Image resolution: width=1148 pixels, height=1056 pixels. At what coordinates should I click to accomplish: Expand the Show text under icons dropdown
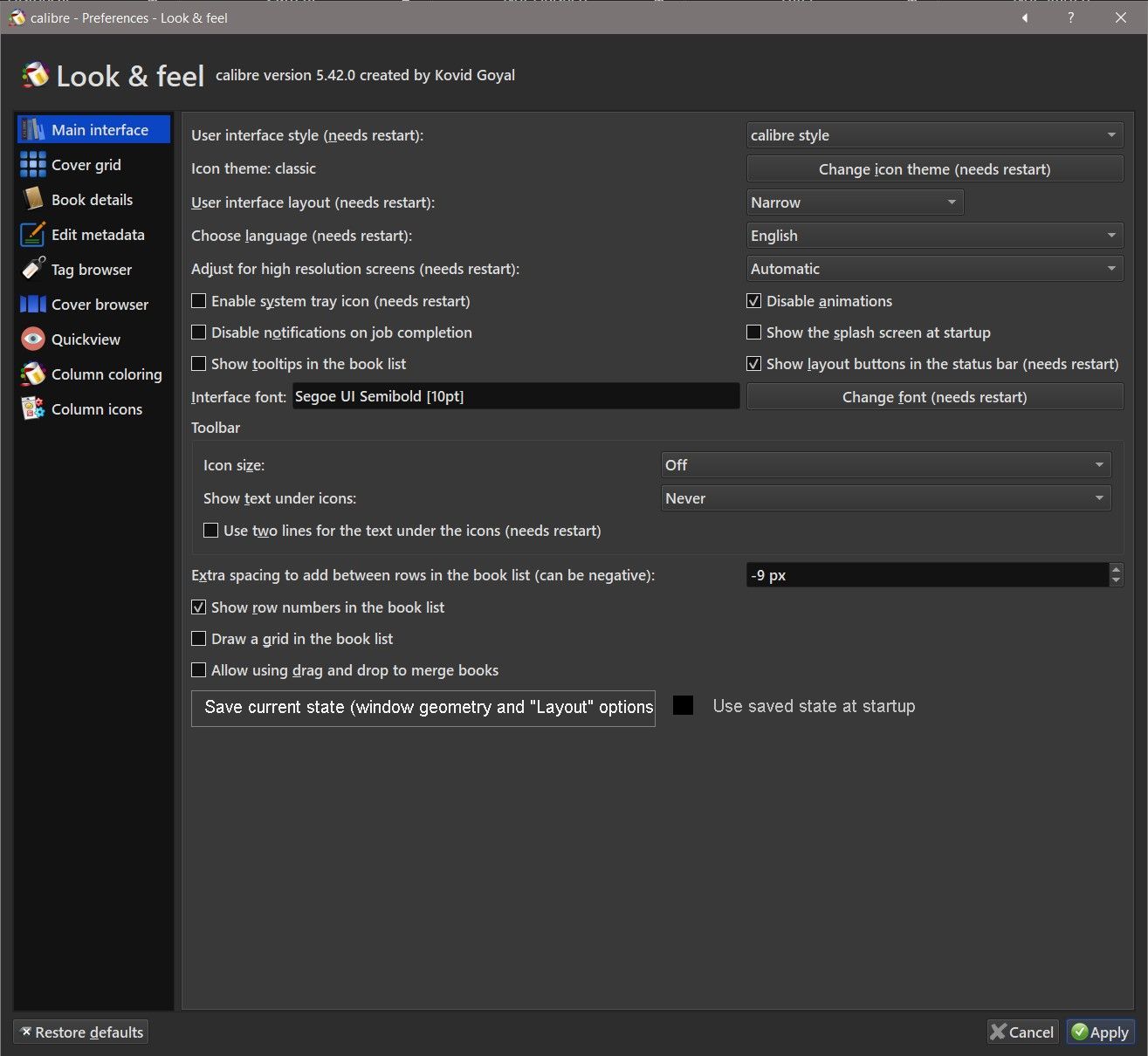coord(886,498)
